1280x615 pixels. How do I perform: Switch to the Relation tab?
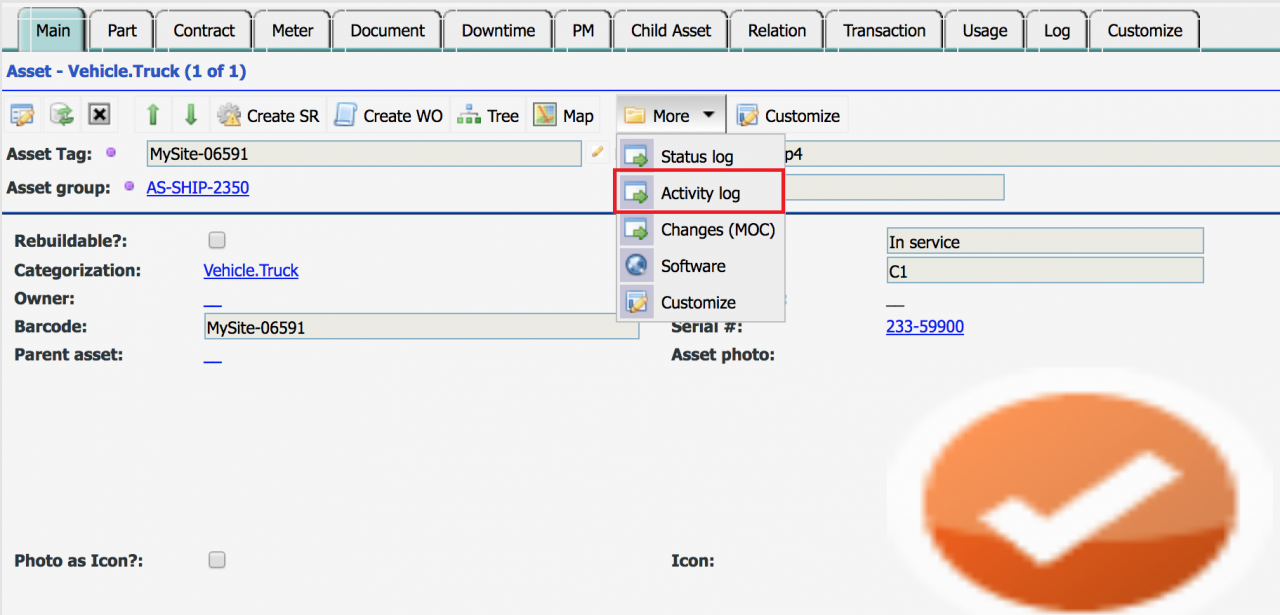pos(777,30)
